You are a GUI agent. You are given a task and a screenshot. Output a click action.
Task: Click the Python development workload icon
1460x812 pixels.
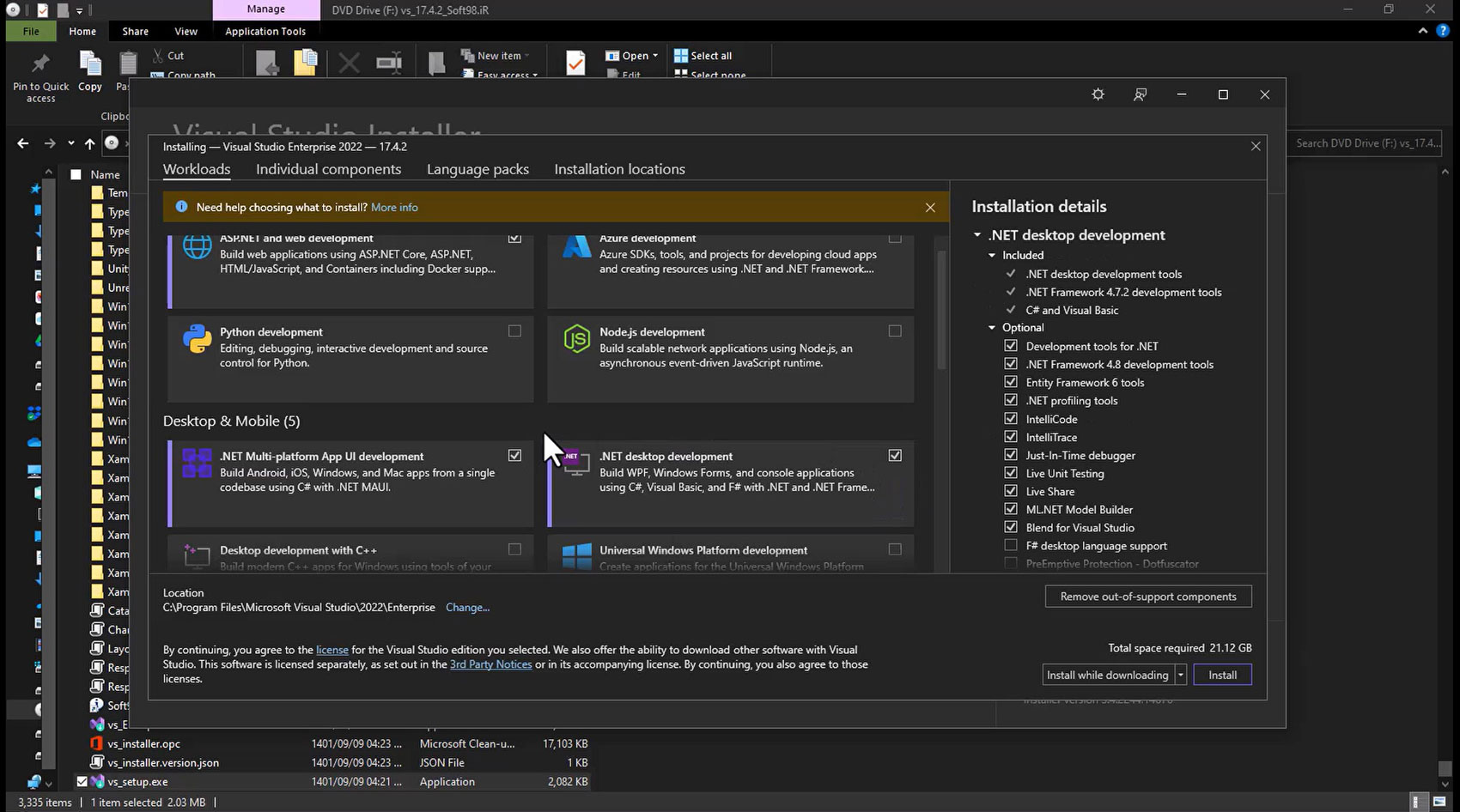pos(198,339)
